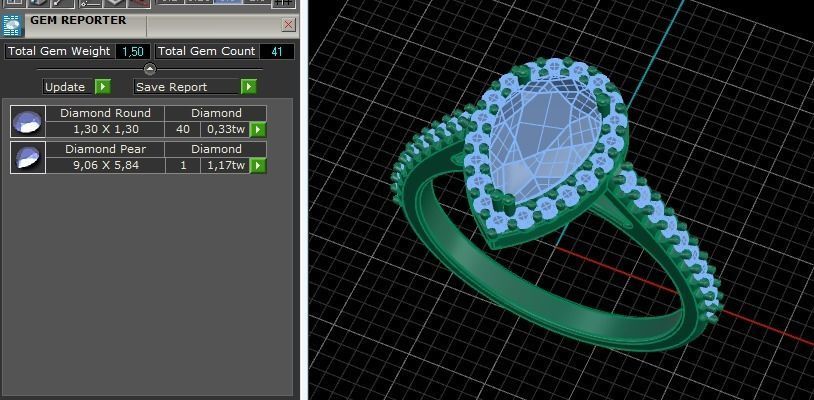This screenshot has width=814, height=400.
Task: Select the Diamond Round gem thumbnail
Action: click(x=28, y=121)
